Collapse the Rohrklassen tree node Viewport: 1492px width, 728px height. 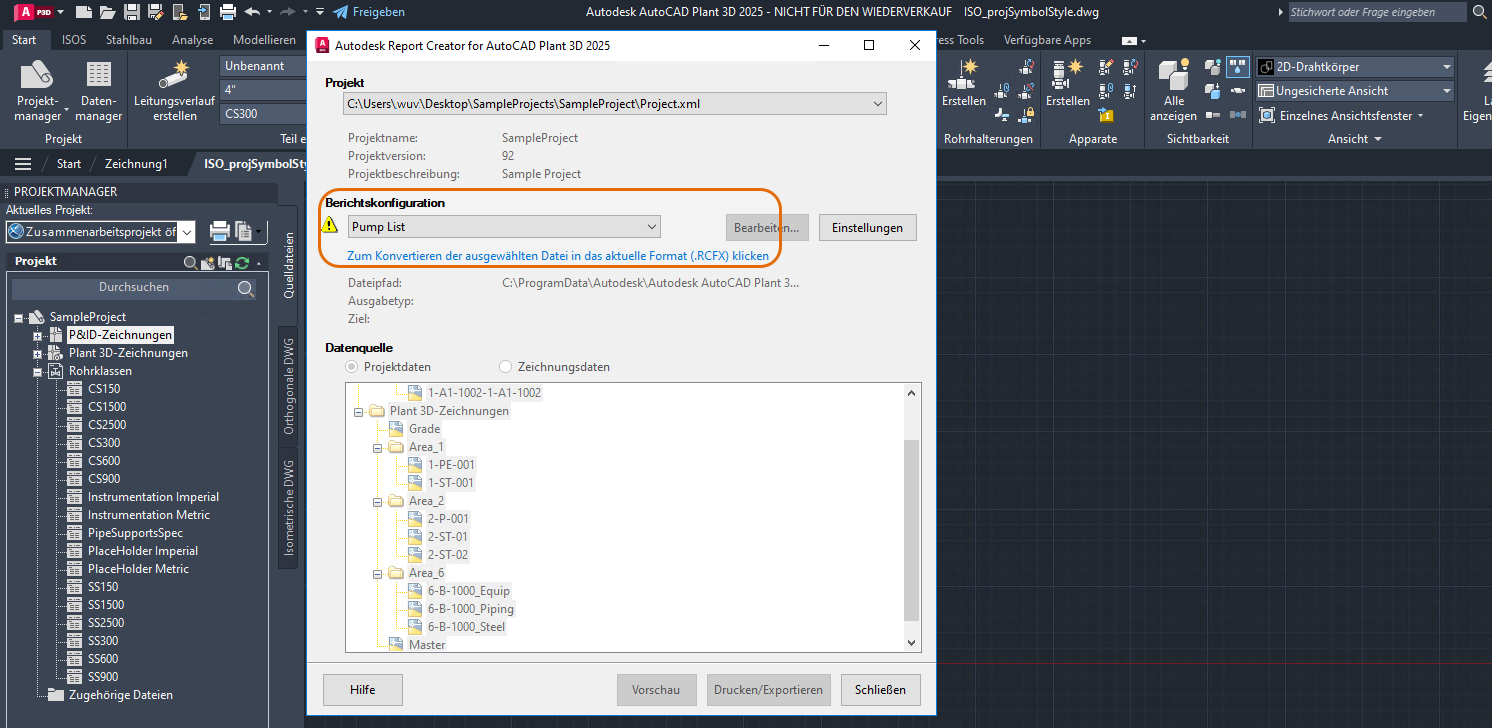coord(38,371)
